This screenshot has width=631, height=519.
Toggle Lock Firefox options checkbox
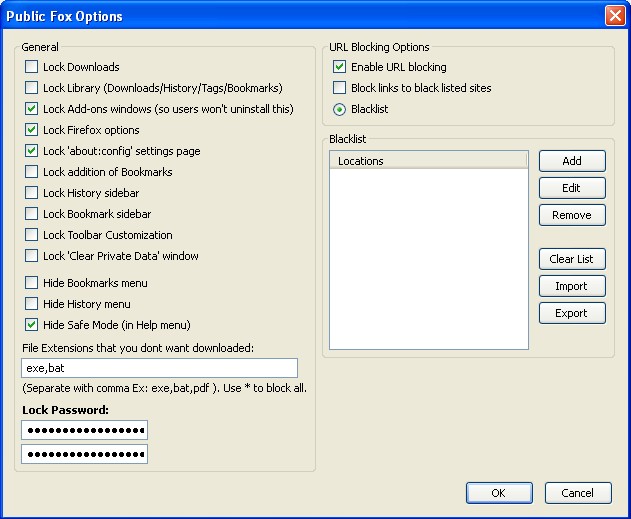pos(31,129)
